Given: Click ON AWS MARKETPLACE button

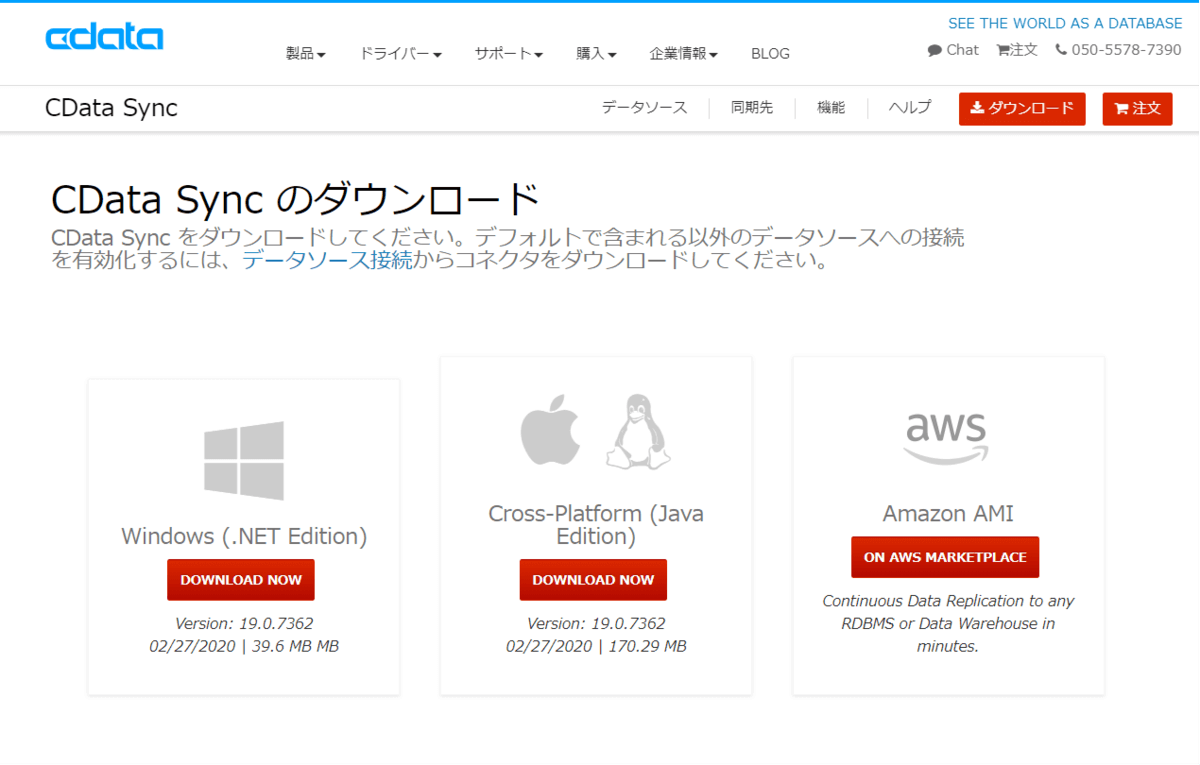Looking at the screenshot, I should click(x=945, y=557).
